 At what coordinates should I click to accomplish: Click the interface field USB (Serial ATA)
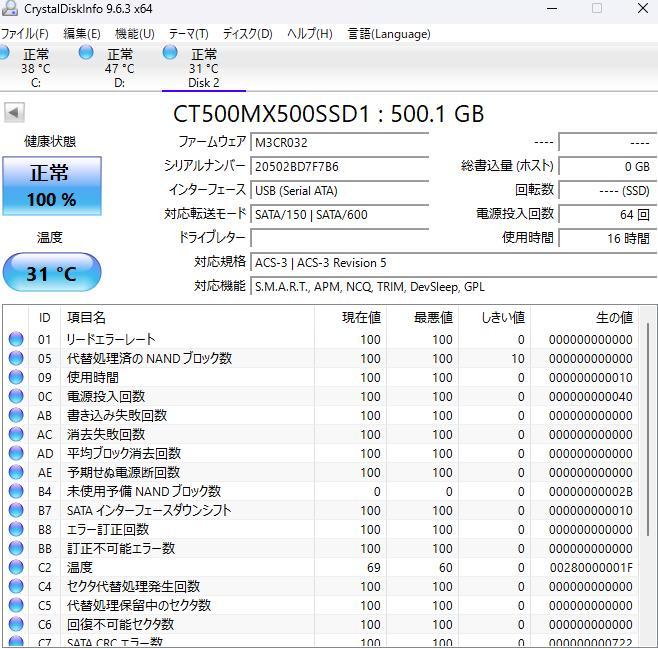tap(339, 190)
